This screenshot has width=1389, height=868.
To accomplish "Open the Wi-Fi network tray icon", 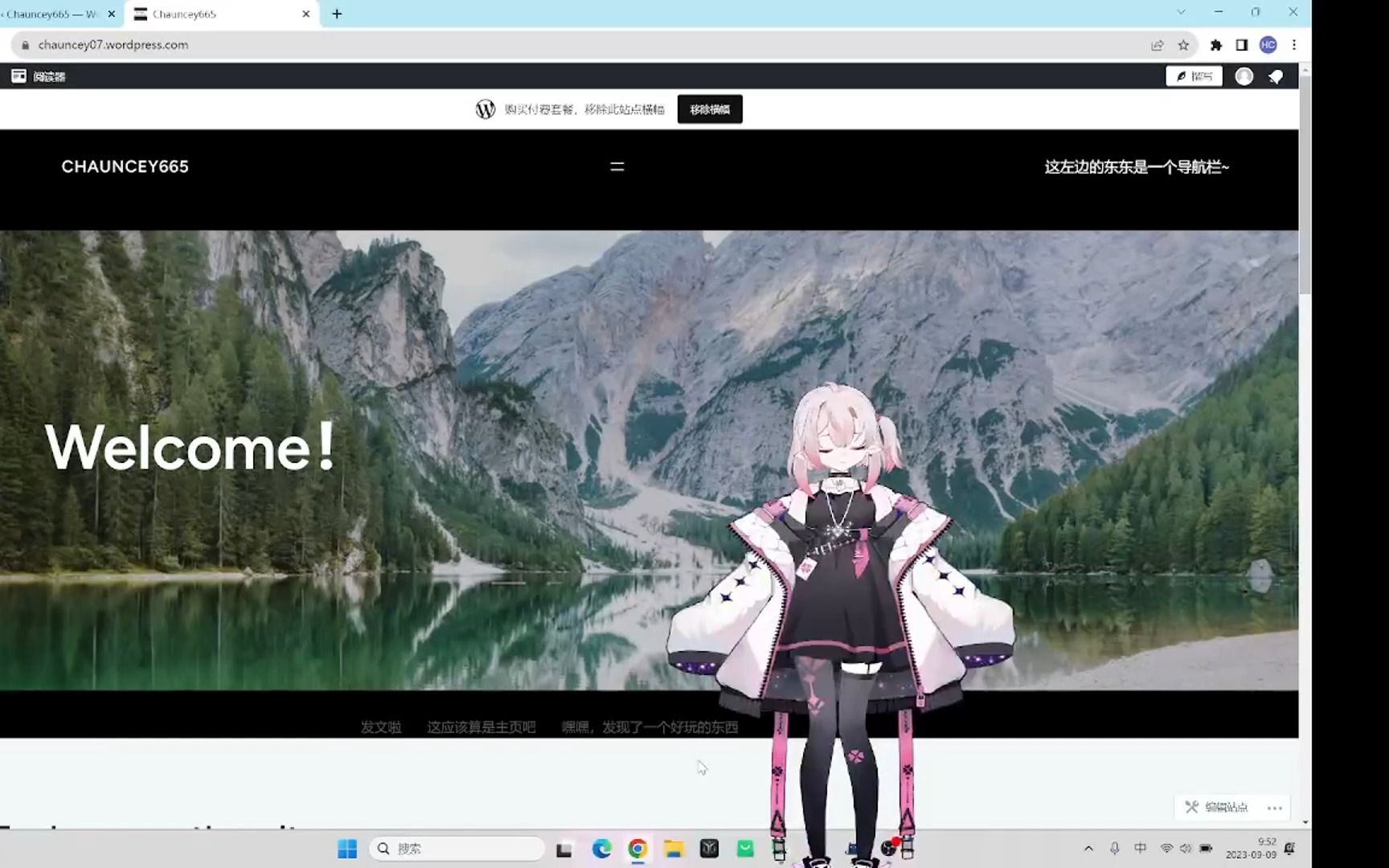I will coord(1166,849).
